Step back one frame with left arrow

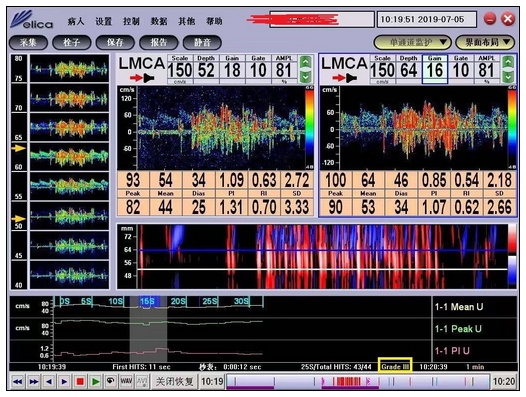point(49,382)
